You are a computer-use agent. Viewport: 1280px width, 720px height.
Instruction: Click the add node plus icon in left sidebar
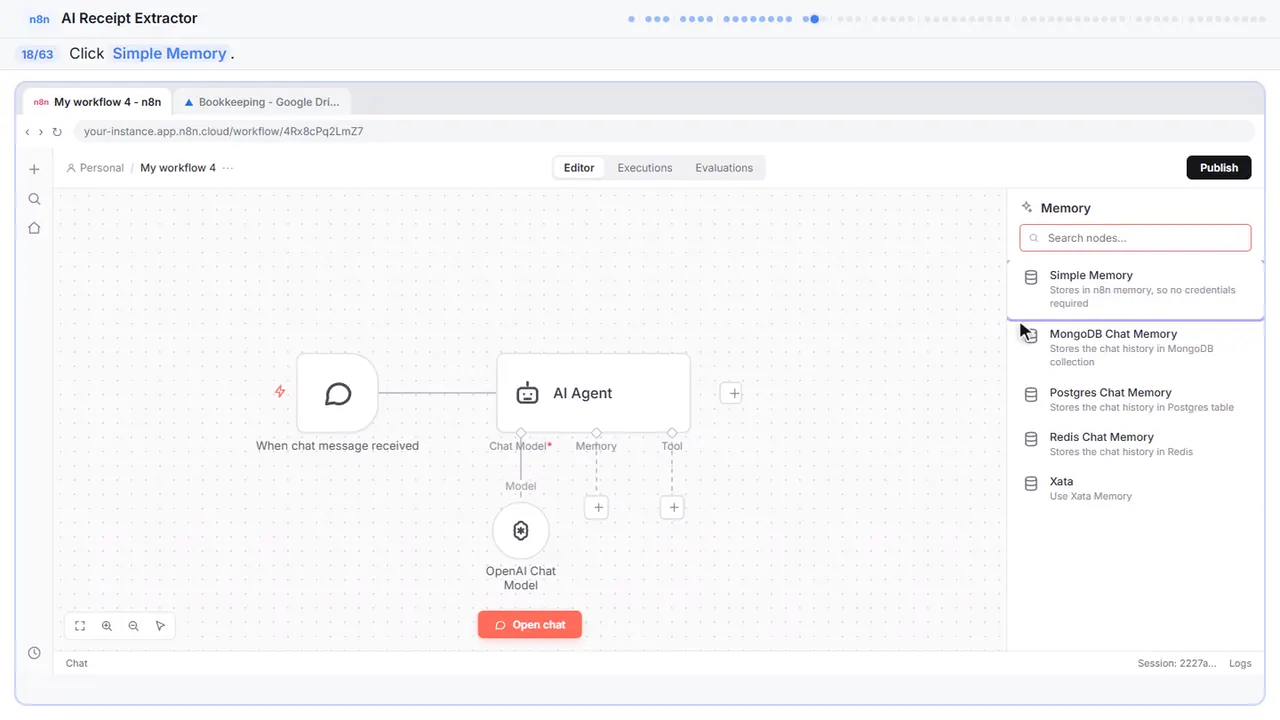pyautogui.click(x=34, y=169)
